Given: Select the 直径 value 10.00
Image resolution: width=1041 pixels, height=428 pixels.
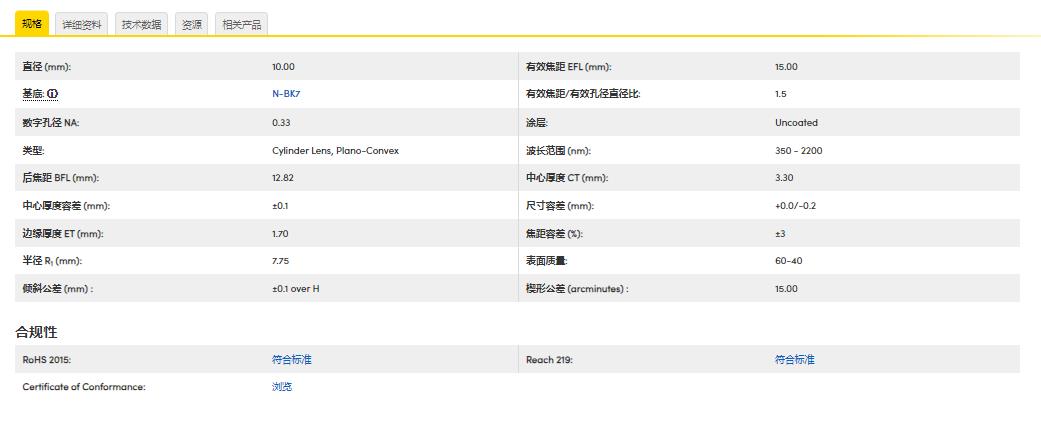Looking at the screenshot, I should 283,67.
